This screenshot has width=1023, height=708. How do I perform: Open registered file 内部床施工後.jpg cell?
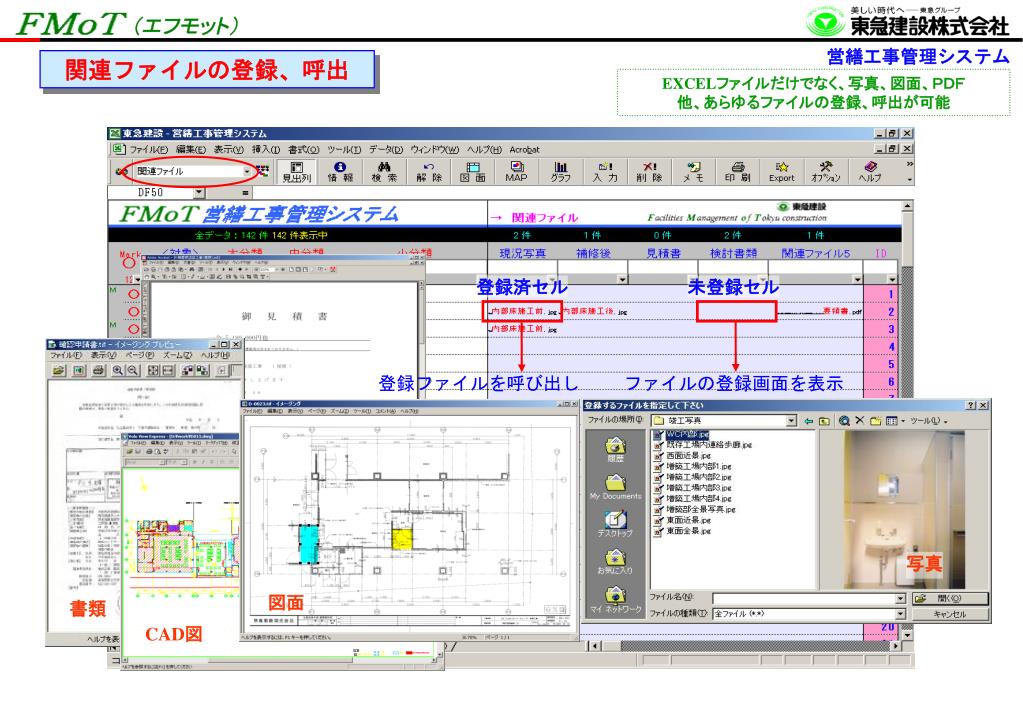tap(595, 312)
